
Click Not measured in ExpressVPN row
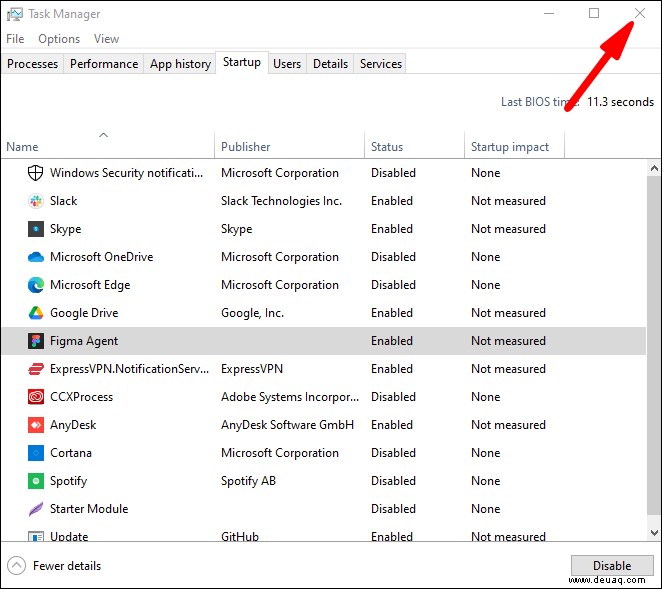(x=508, y=369)
